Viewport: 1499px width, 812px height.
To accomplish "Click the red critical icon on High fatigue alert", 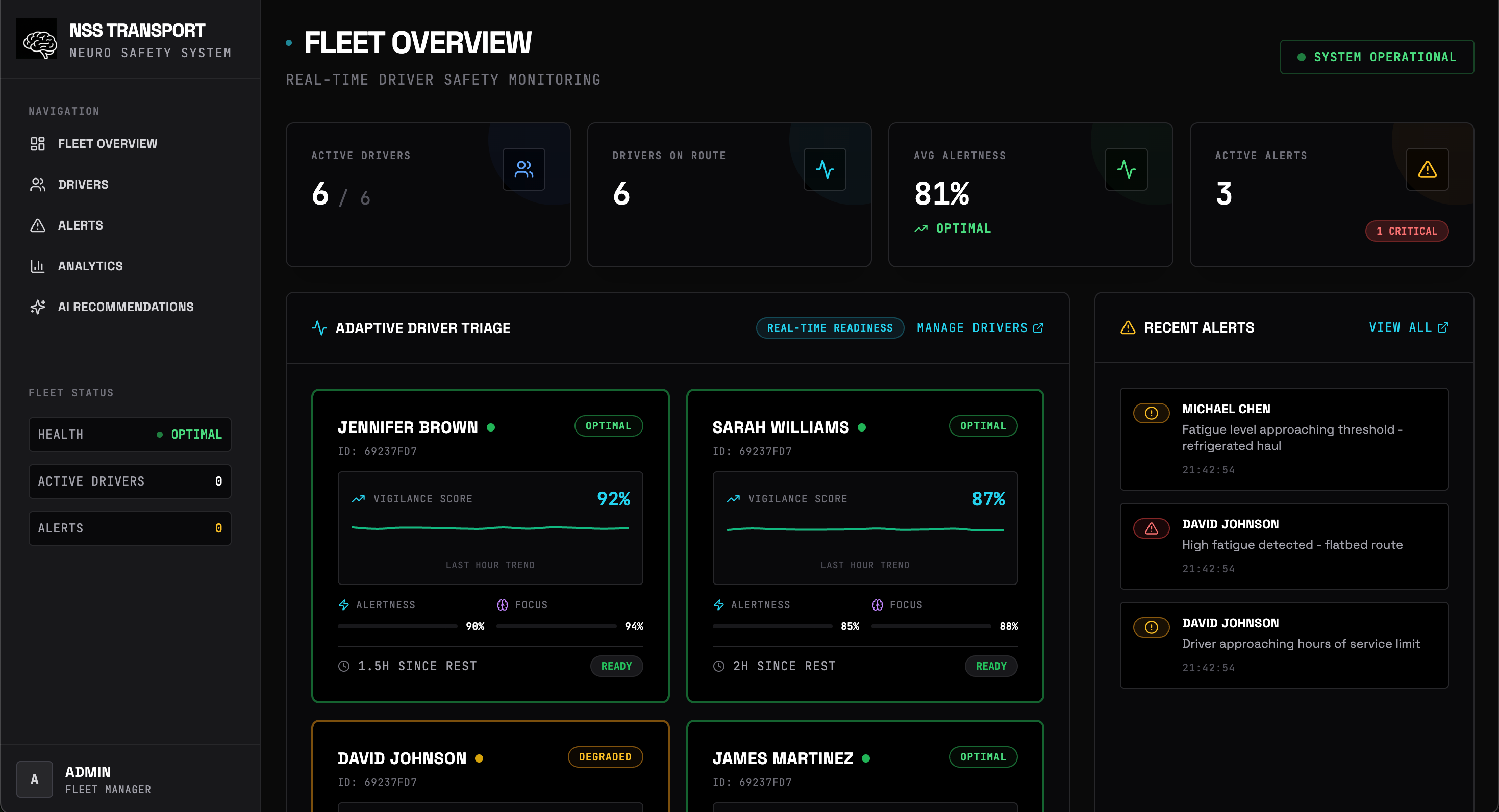I will pyautogui.click(x=1151, y=528).
